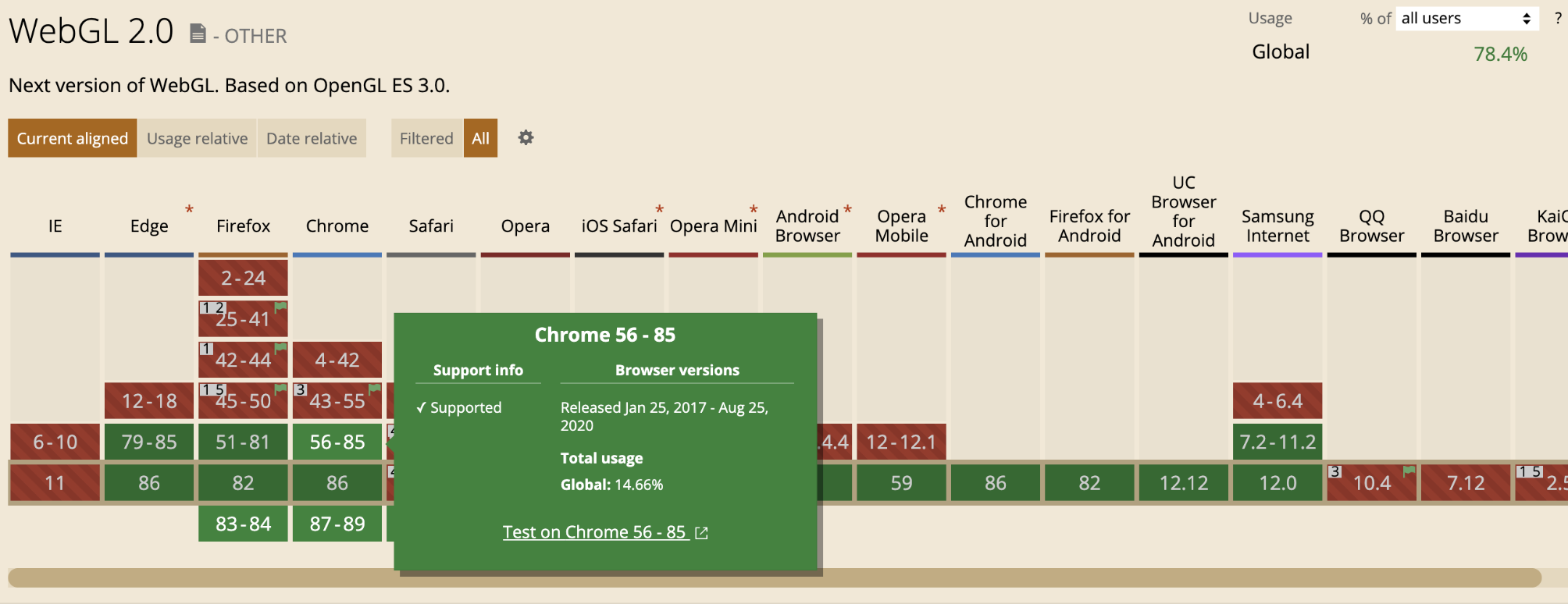Open the settings gear icon
The image size is (1568, 604).
pos(526,137)
